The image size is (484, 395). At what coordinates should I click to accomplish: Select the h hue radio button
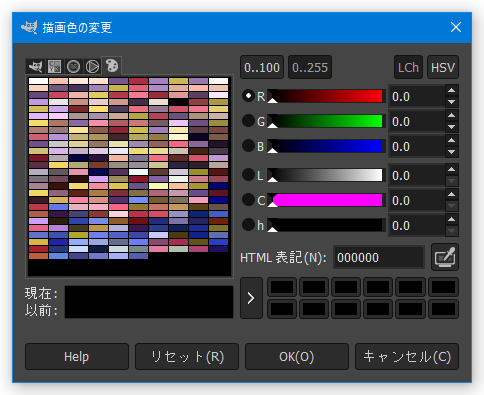click(248, 225)
